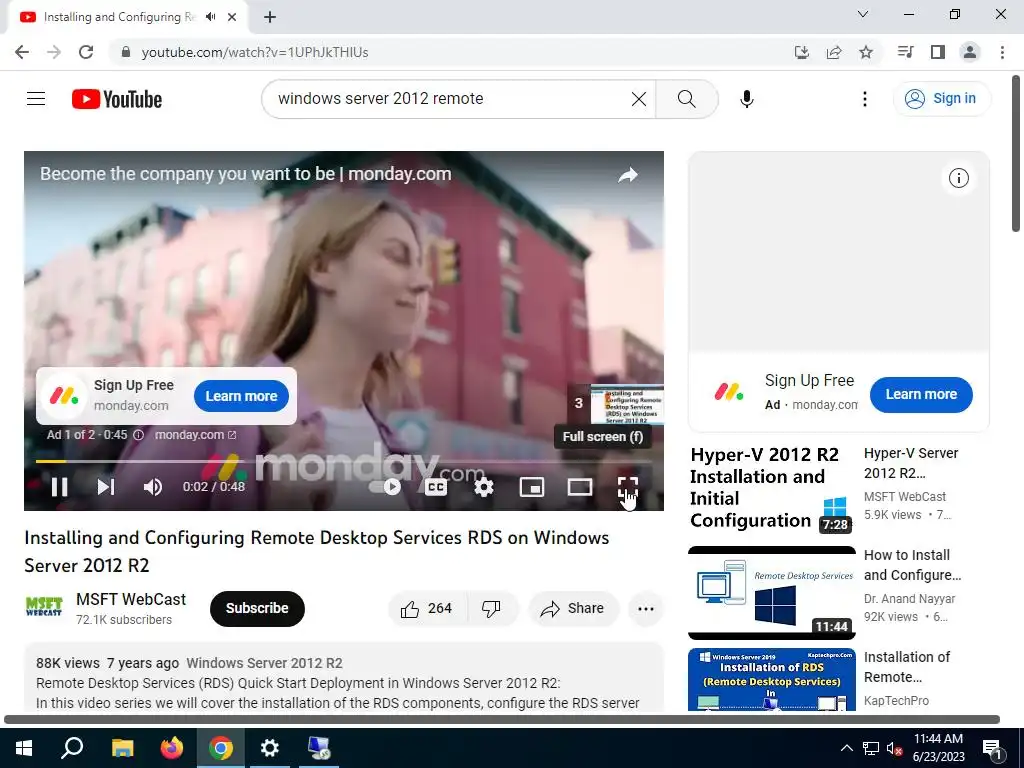
Task: Click the sidebar ad info icon
Action: [958, 178]
